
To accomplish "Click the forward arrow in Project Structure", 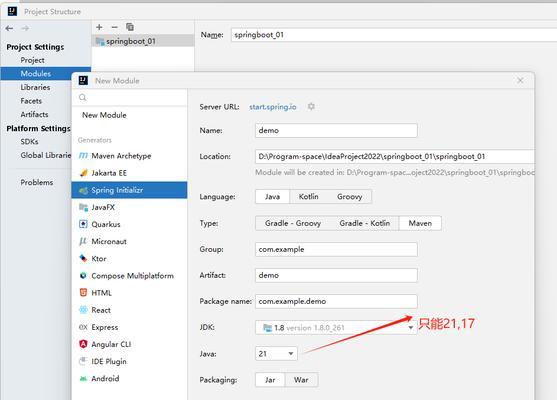I will tap(25, 28).
